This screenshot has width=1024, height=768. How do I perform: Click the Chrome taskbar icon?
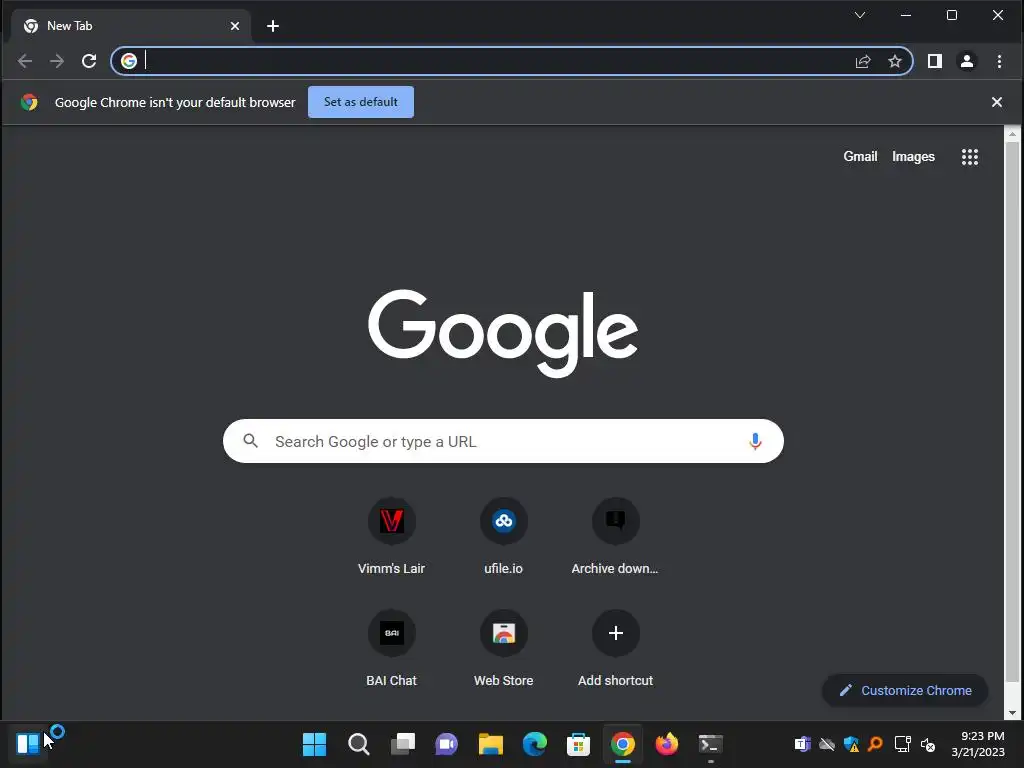[622, 744]
